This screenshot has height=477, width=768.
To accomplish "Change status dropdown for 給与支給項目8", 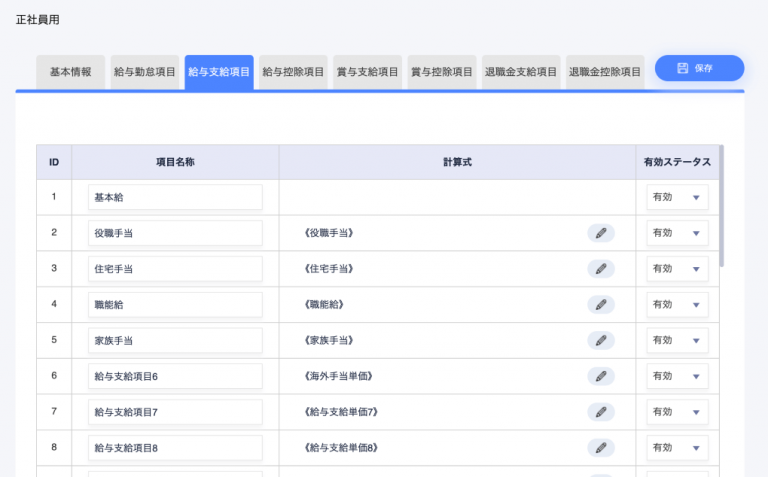I will [677, 448].
